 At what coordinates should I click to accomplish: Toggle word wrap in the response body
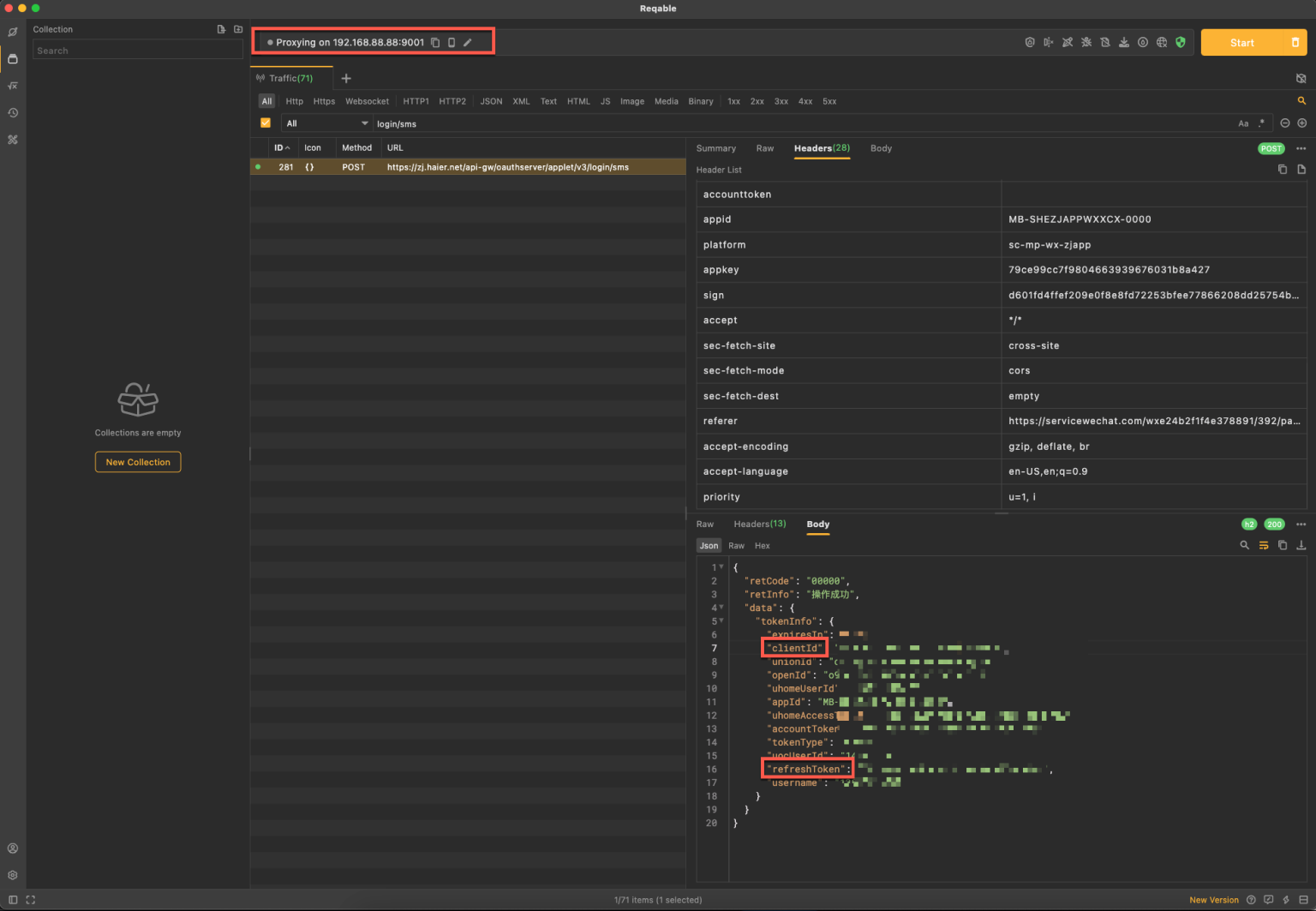(x=1264, y=545)
